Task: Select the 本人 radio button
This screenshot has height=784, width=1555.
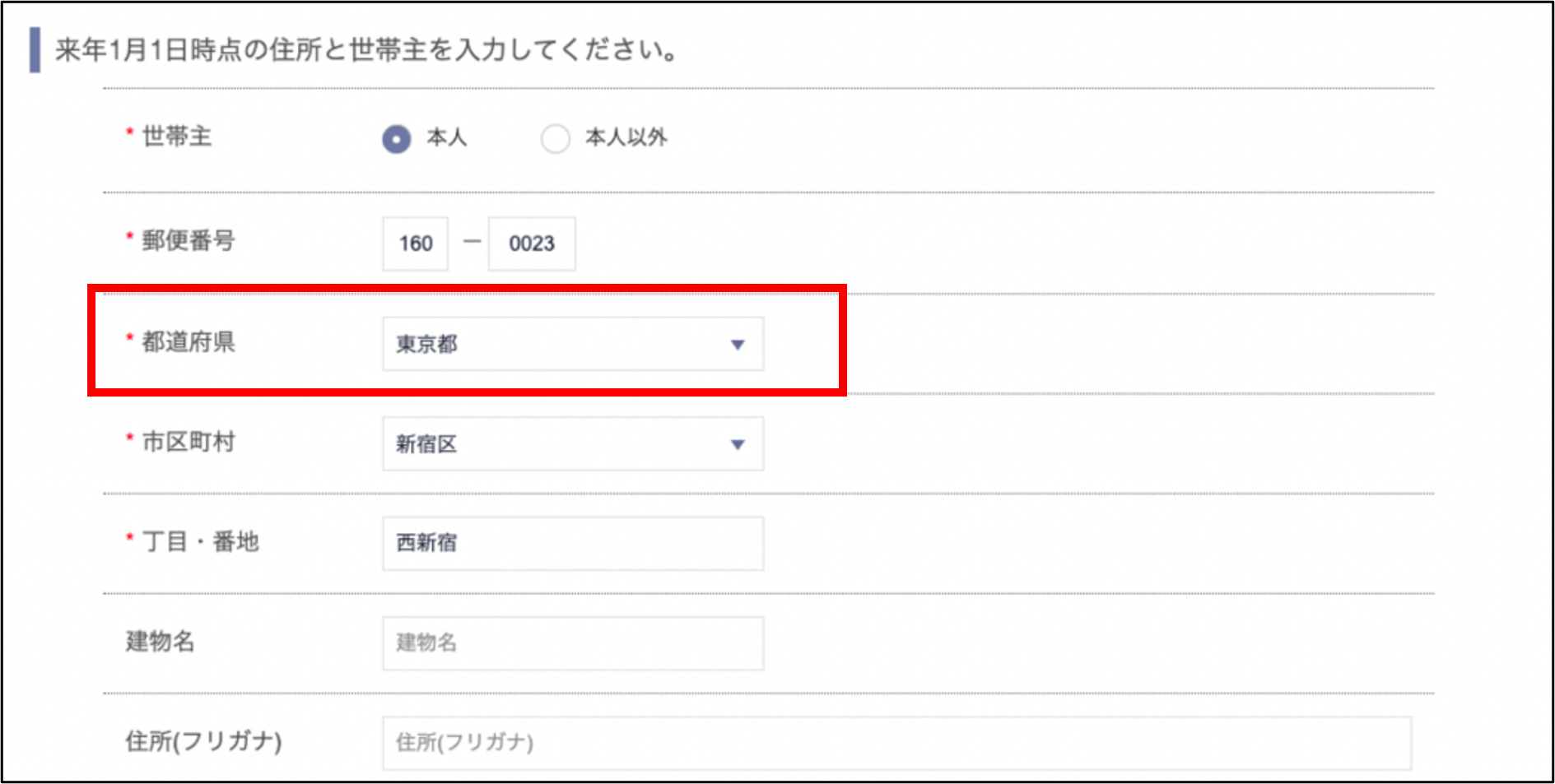Action: click(x=396, y=139)
